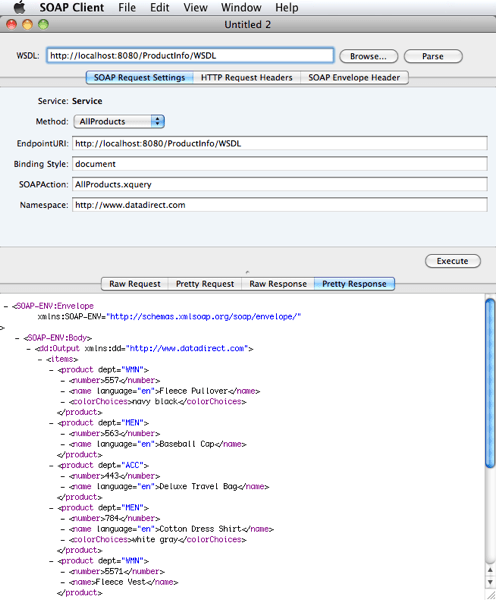Collapse the white gray colorChoices element
The width and height of the screenshot is (496, 600).
63,540
